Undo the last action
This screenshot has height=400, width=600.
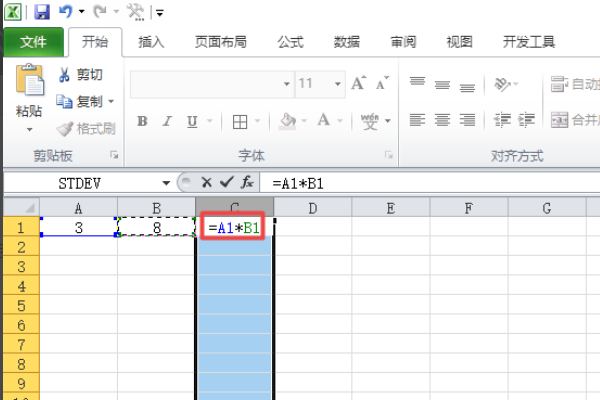point(65,12)
